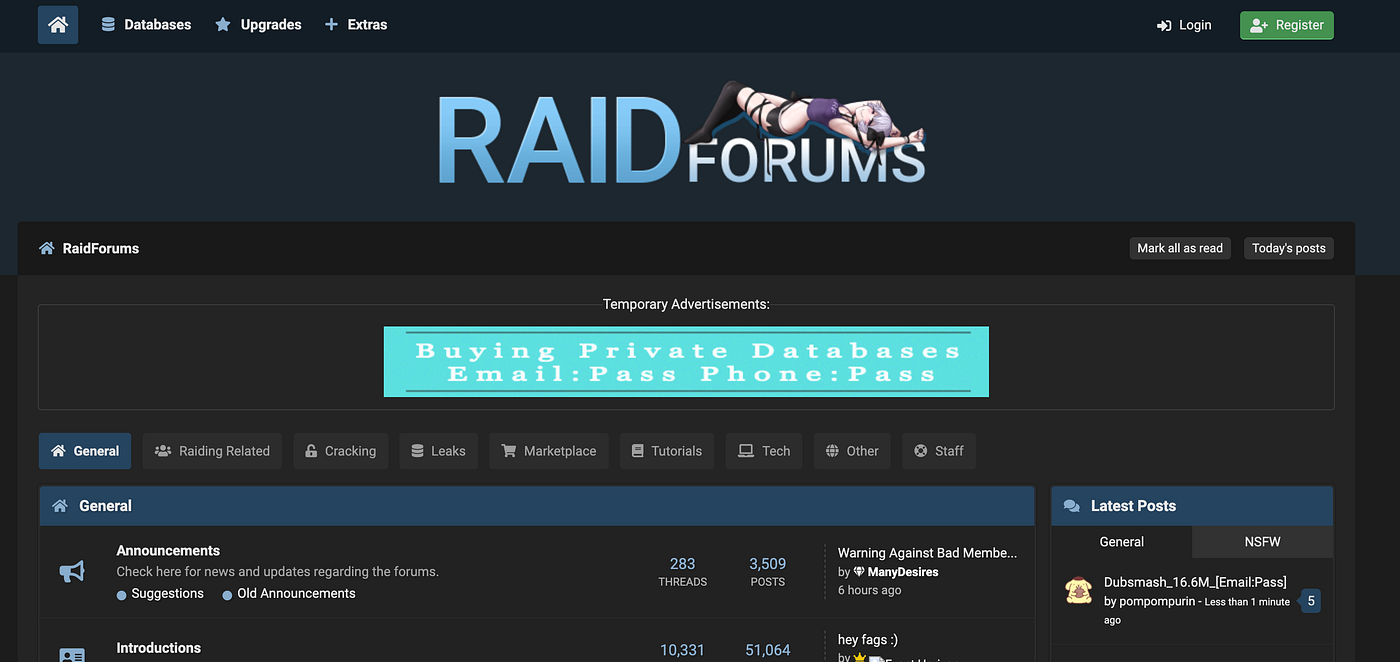This screenshot has height=662, width=1400.
Task: Switch to the Leaks tab
Action: coord(438,451)
